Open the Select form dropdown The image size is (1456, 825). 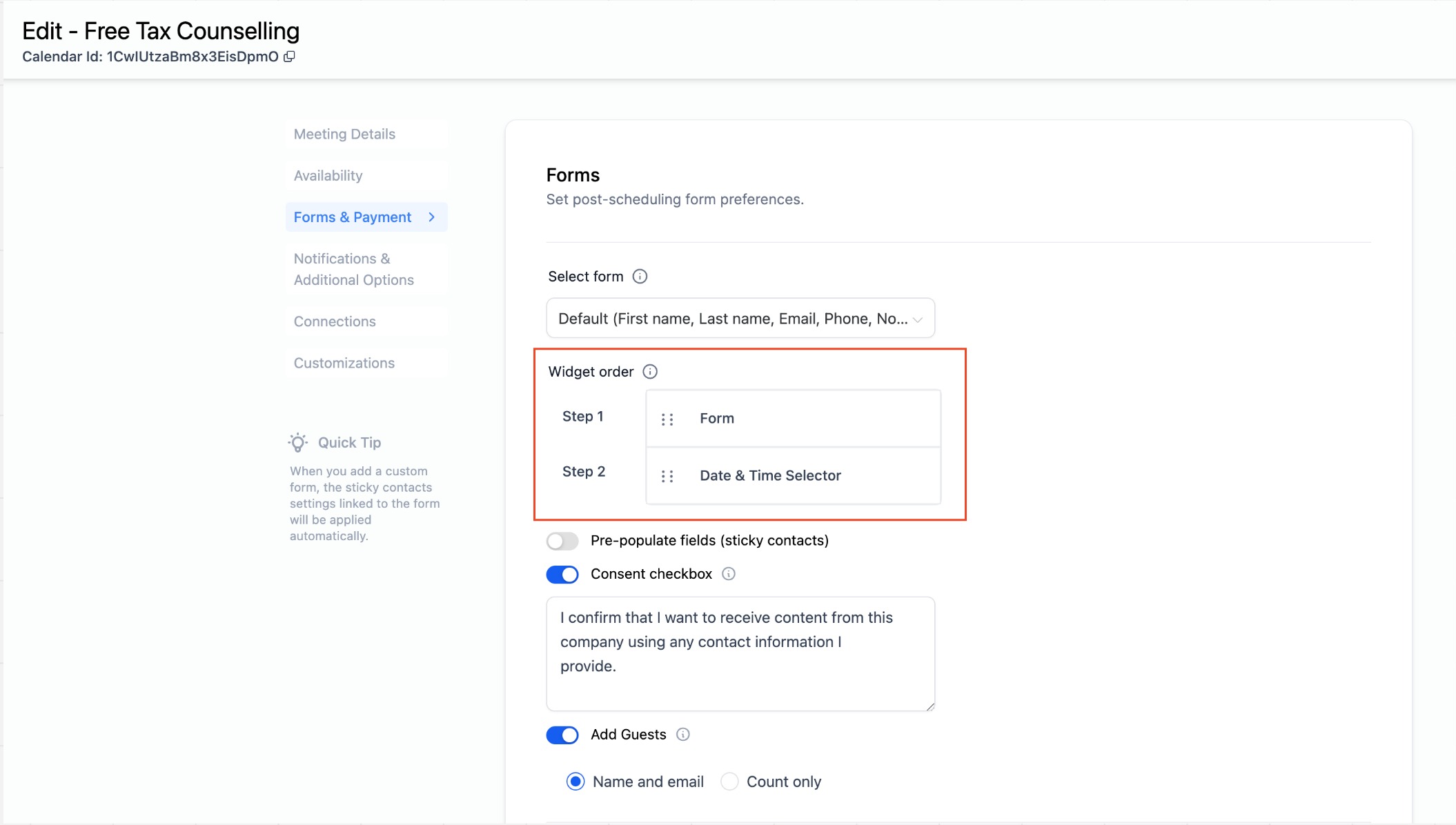click(x=740, y=319)
